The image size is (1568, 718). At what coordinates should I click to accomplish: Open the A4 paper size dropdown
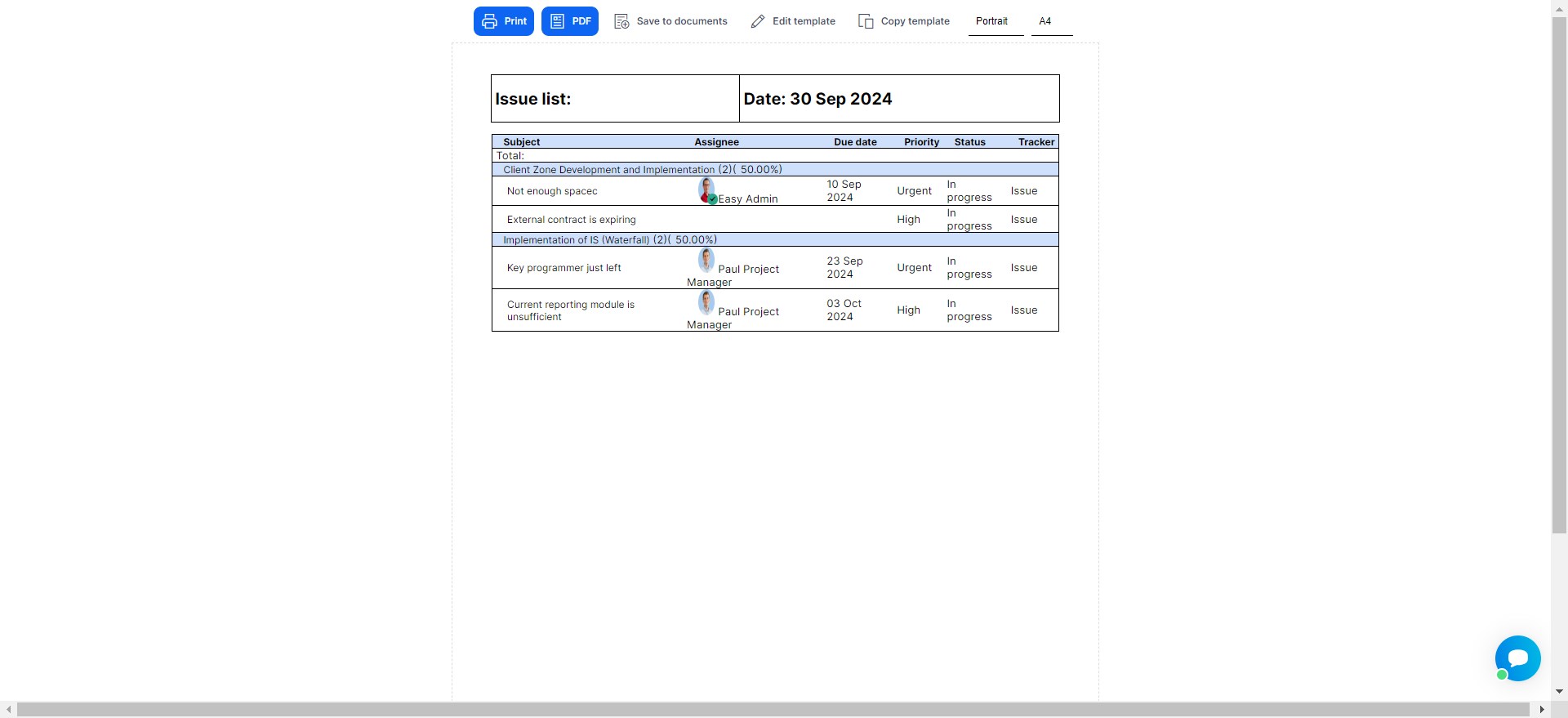(1050, 21)
